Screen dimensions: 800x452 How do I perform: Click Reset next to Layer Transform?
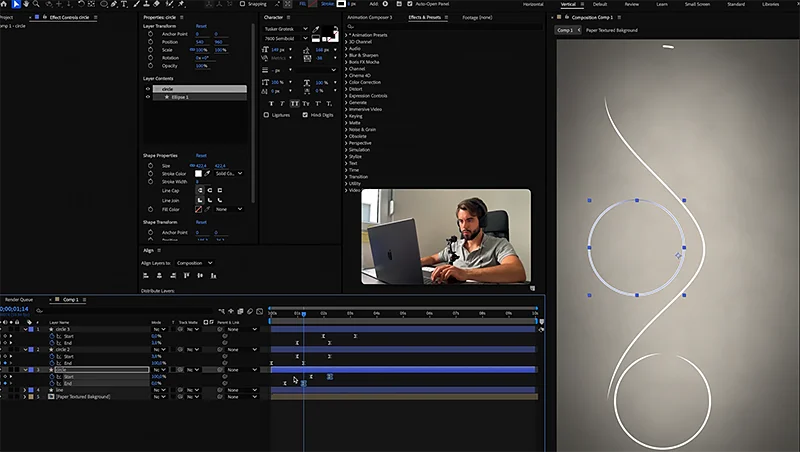point(201,26)
